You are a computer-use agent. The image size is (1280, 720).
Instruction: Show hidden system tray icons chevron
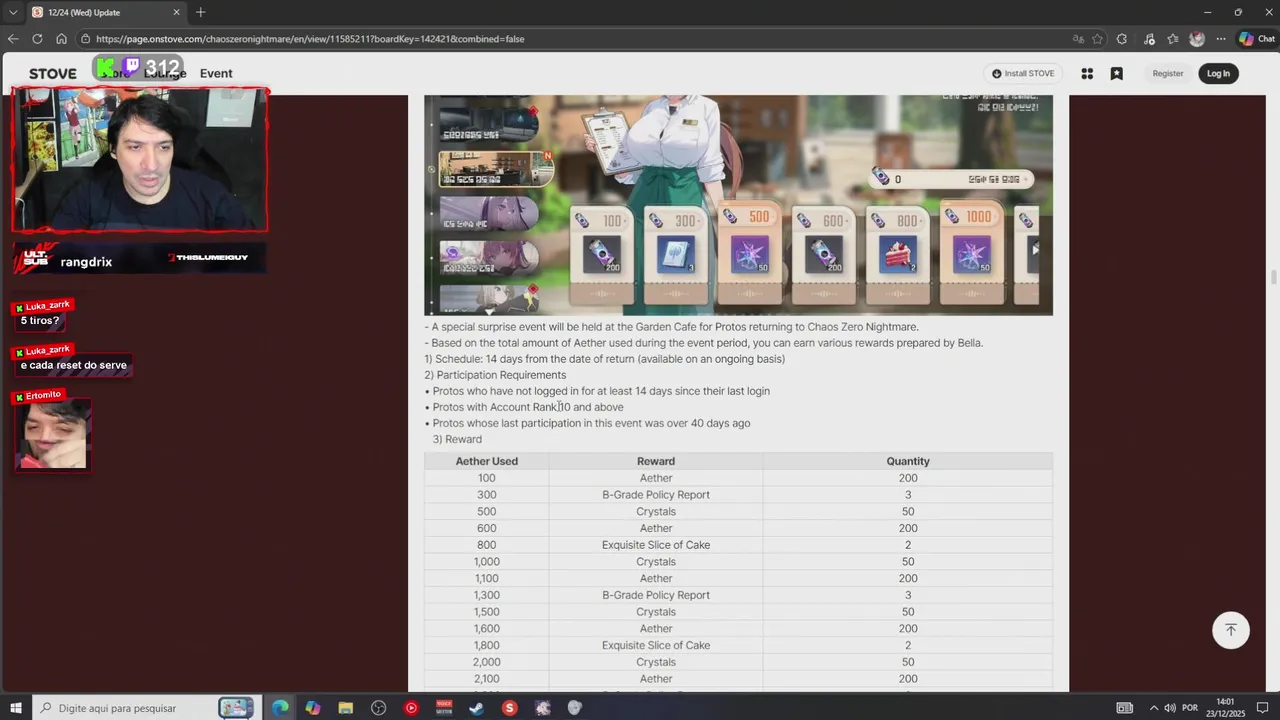pyautogui.click(x=1153, y=708)
